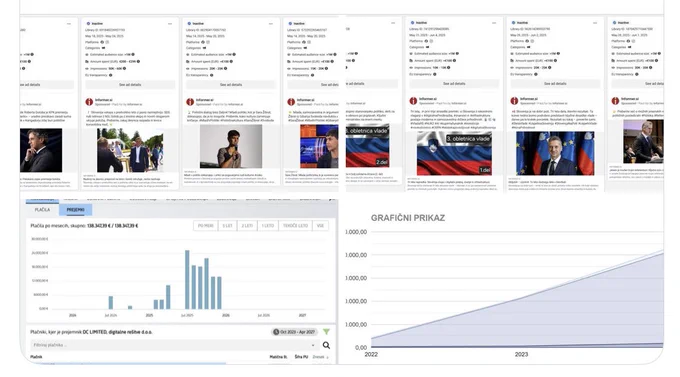Click Inactive status dot on EU flags portrait card

pyautogui.click(x=513, y=23)
